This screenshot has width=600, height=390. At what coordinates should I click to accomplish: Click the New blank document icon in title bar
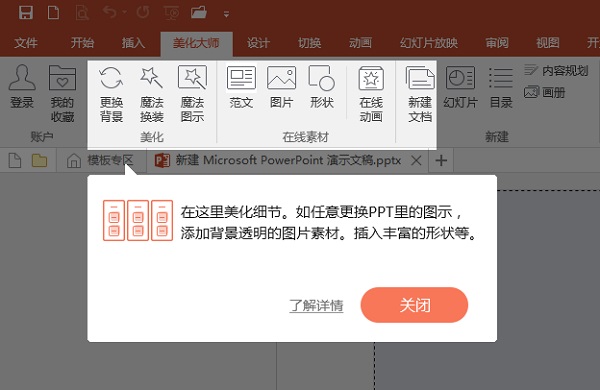pyautogui.click(x=53, y=13)
